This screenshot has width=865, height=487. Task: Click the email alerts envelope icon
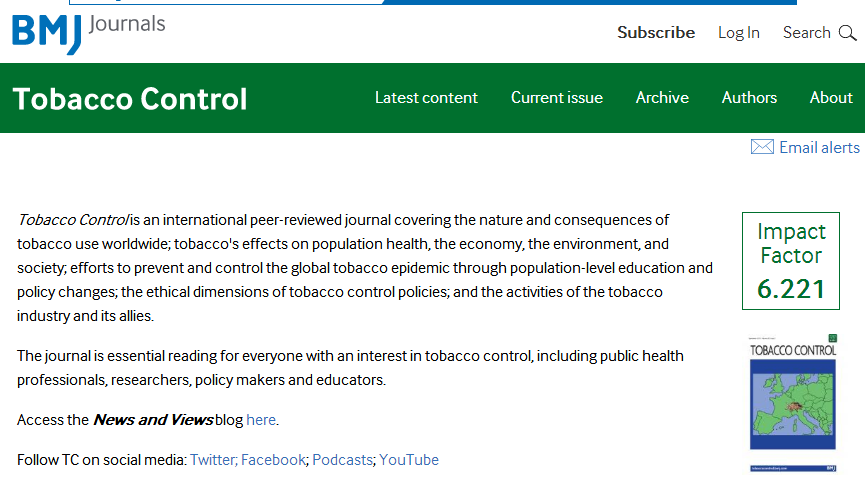[x=762, y=147]
